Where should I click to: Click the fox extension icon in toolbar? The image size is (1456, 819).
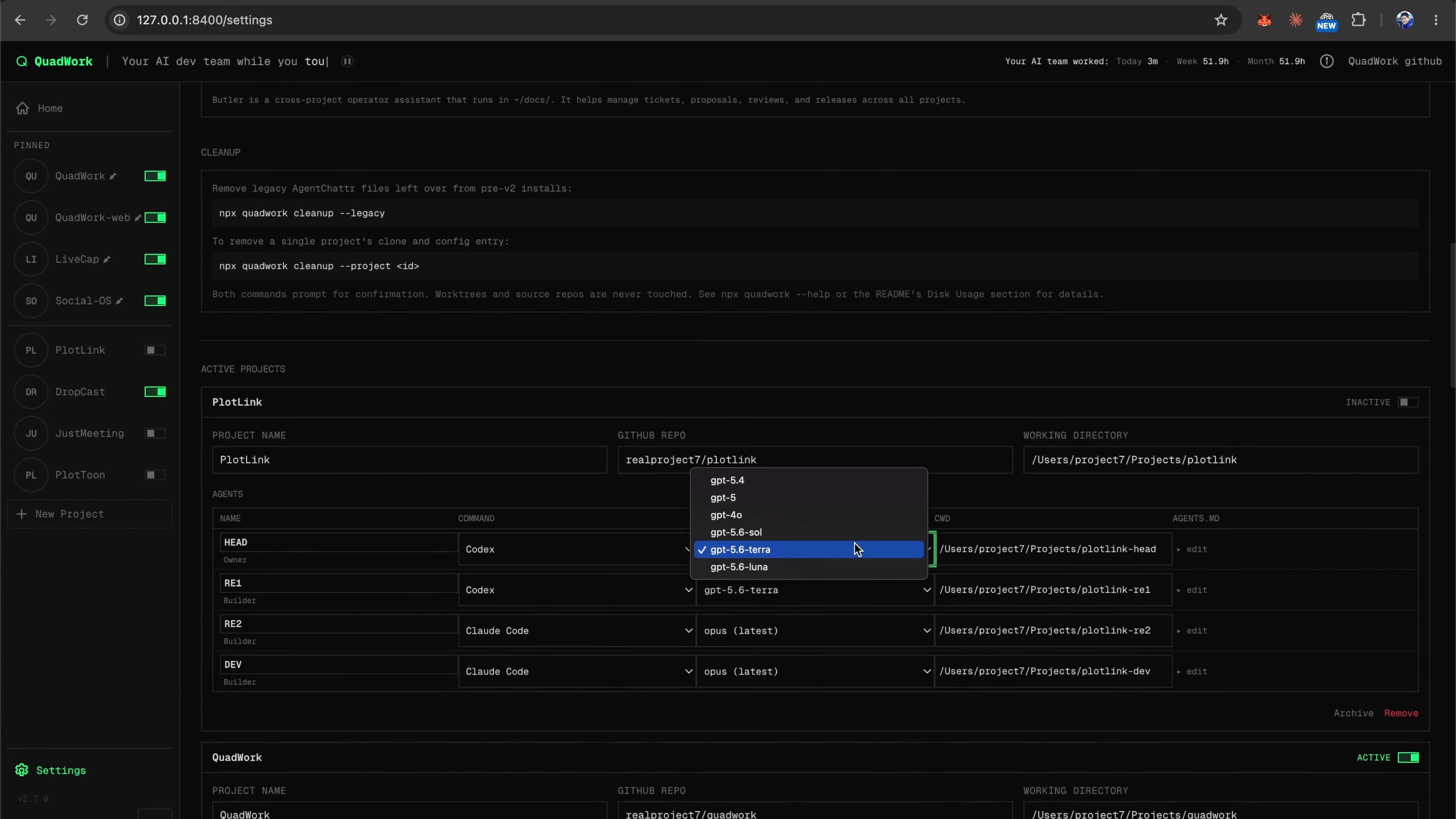point(1265,21)
